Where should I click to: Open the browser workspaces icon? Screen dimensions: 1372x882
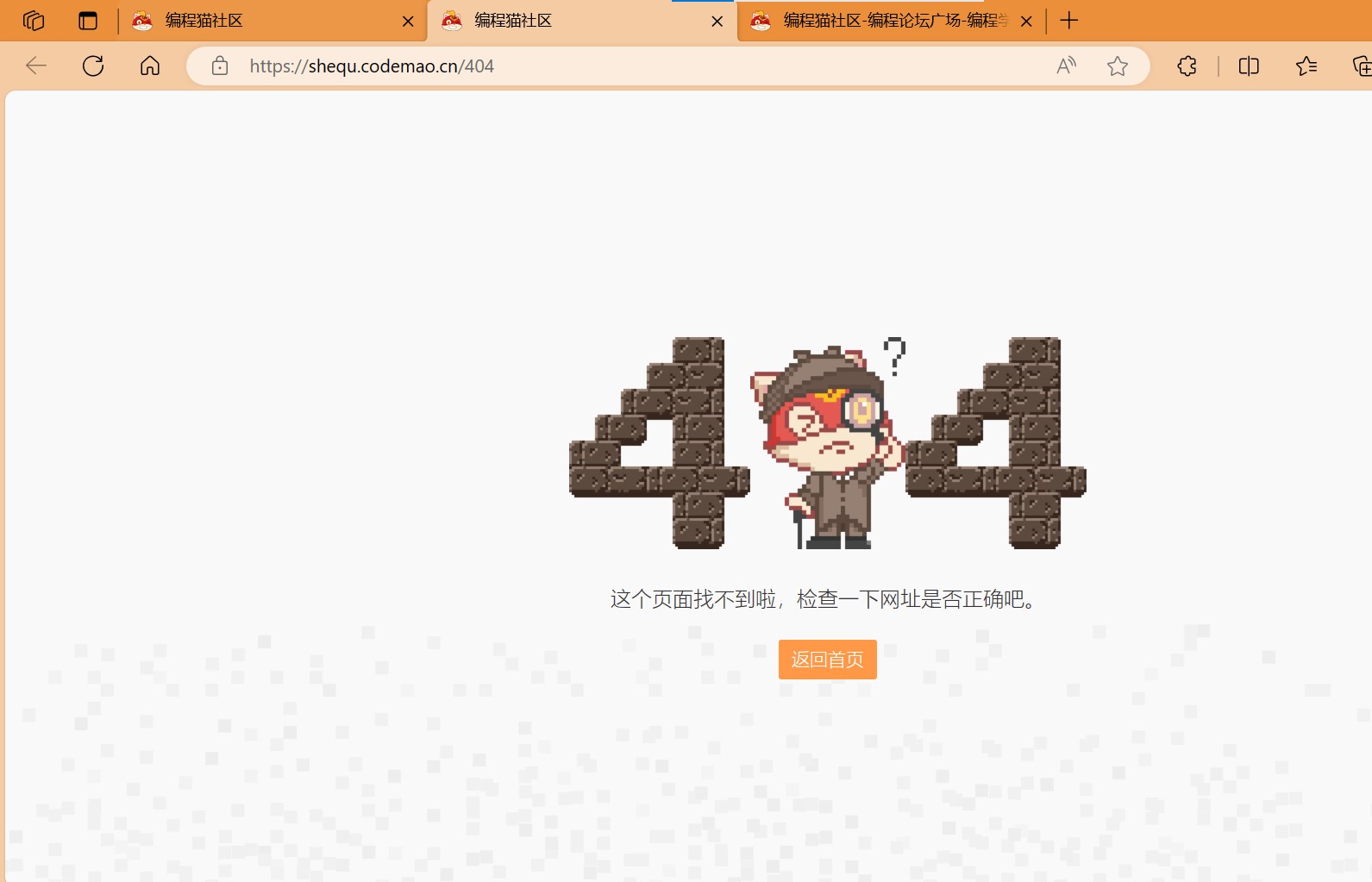34,21
